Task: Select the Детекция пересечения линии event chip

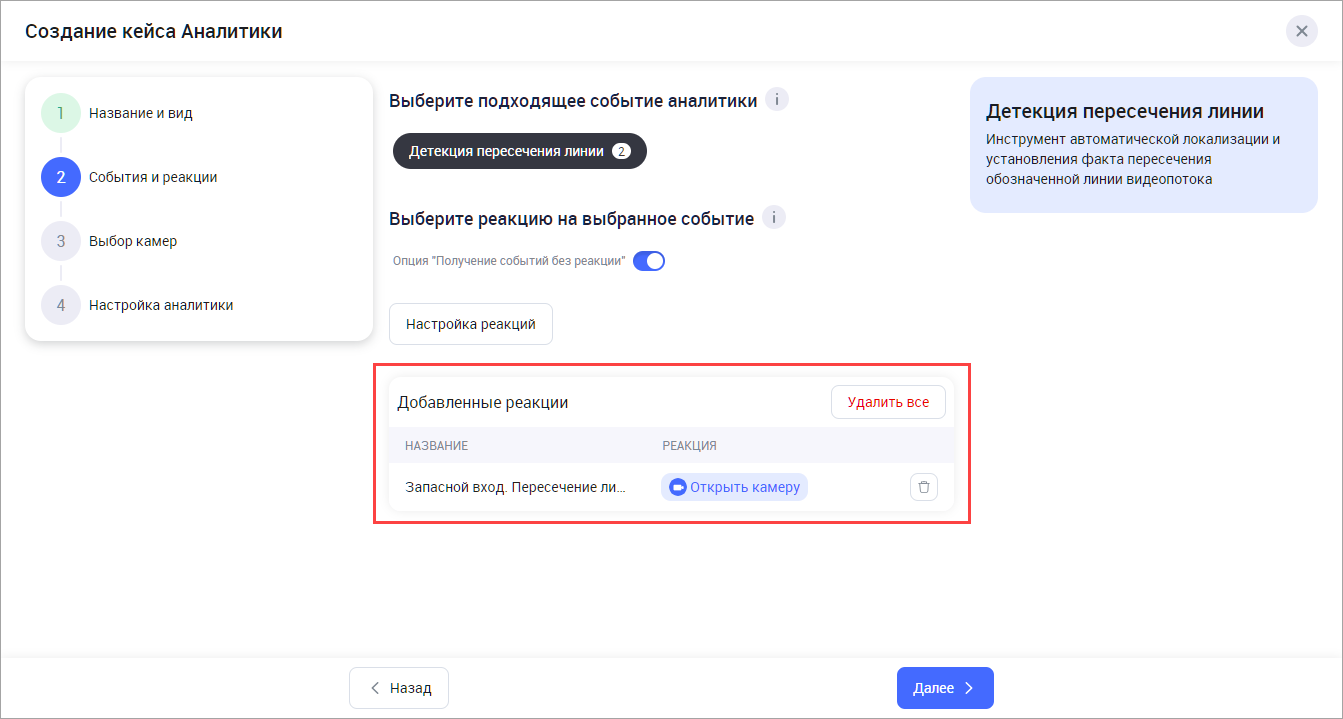Action: 506,152
